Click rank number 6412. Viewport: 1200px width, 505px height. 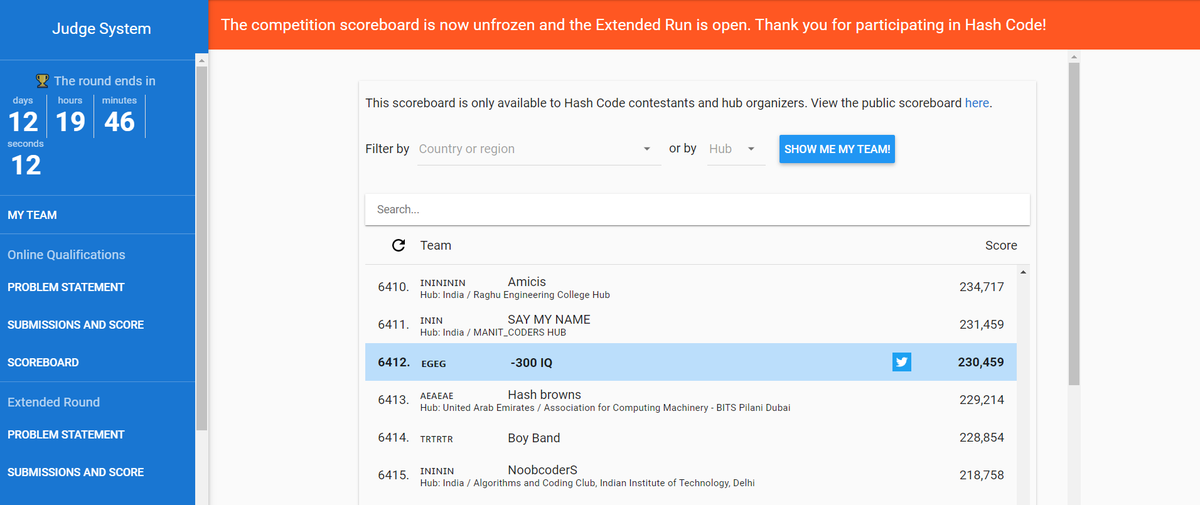[393, 362]
